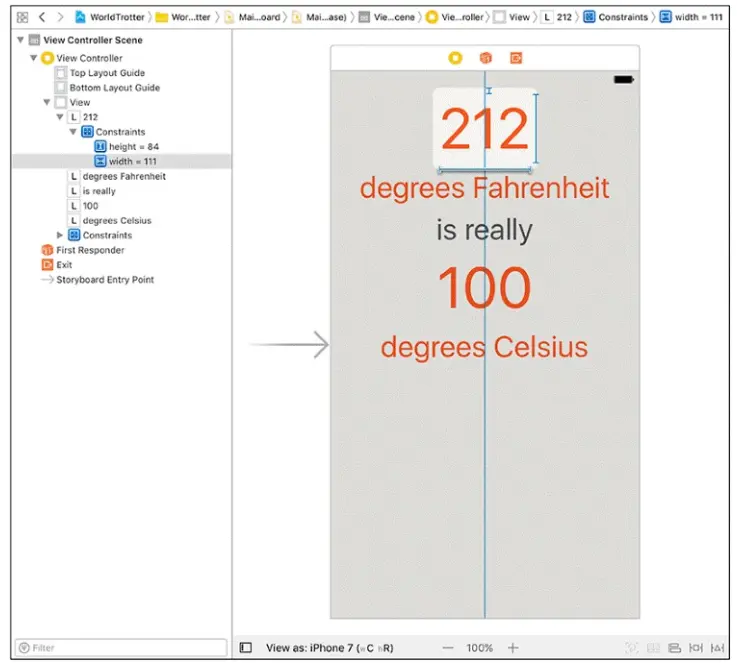
Task: Open the Add New Constraints menu
Action: [x=696, y=648]
